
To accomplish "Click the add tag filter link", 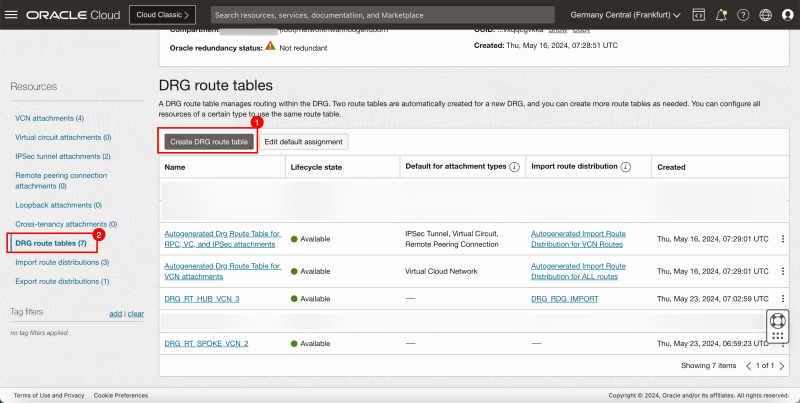I will pyautogui.click(x=115, y=313).
